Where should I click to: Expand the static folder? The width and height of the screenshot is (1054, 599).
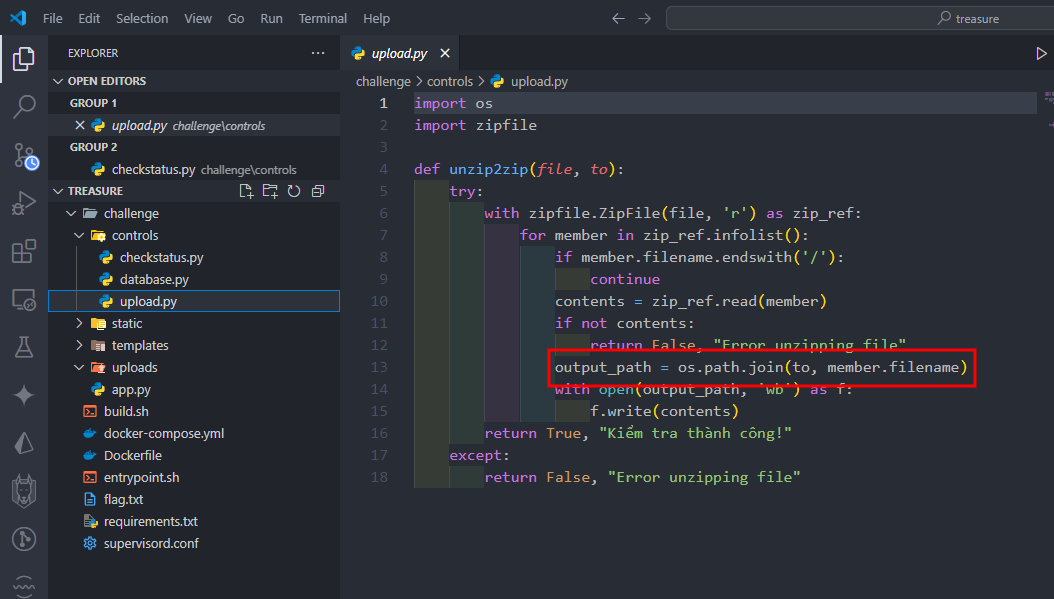pos(79,323)
